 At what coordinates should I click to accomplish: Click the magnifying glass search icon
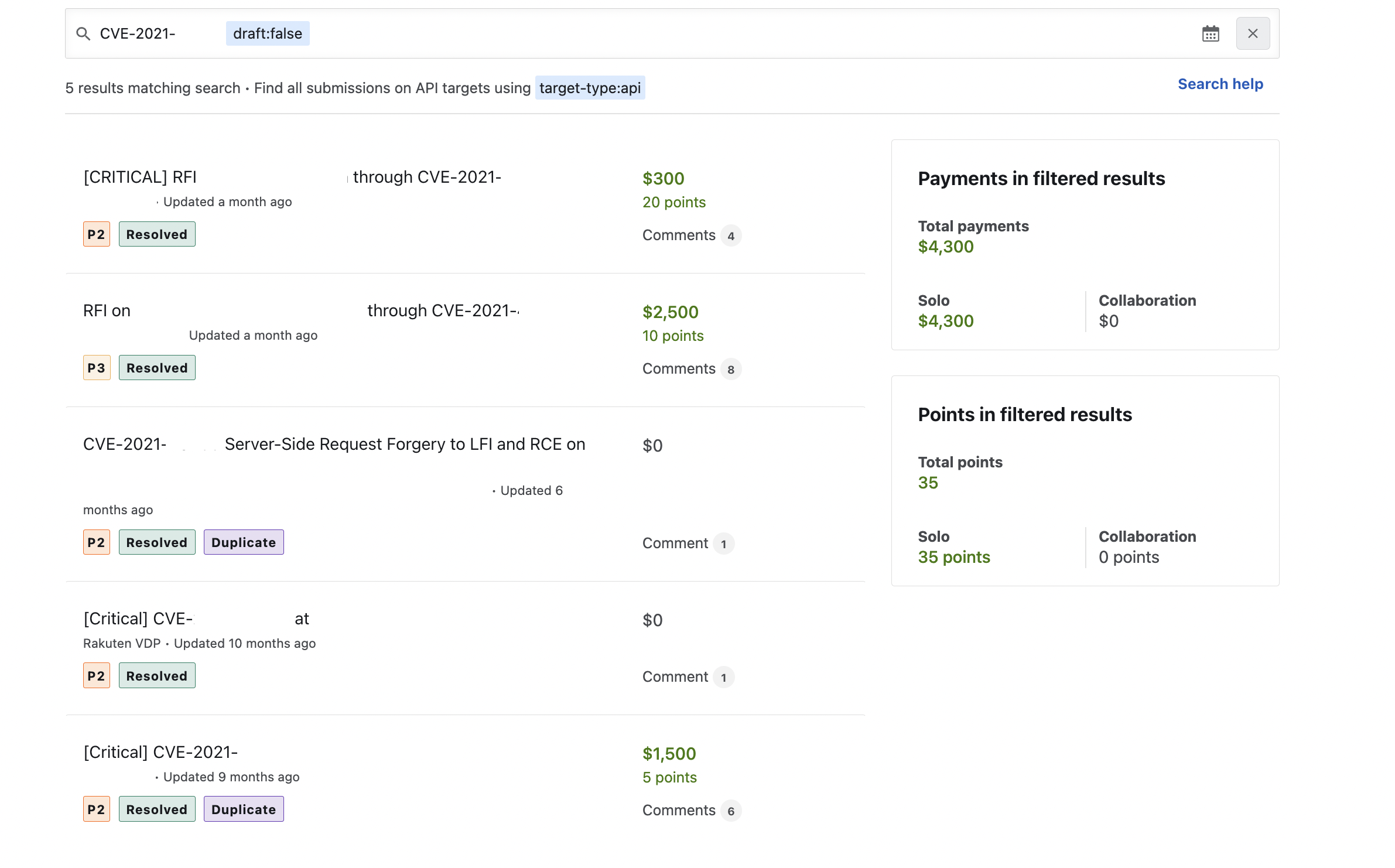pyautogui.click(x=83, y=34)
